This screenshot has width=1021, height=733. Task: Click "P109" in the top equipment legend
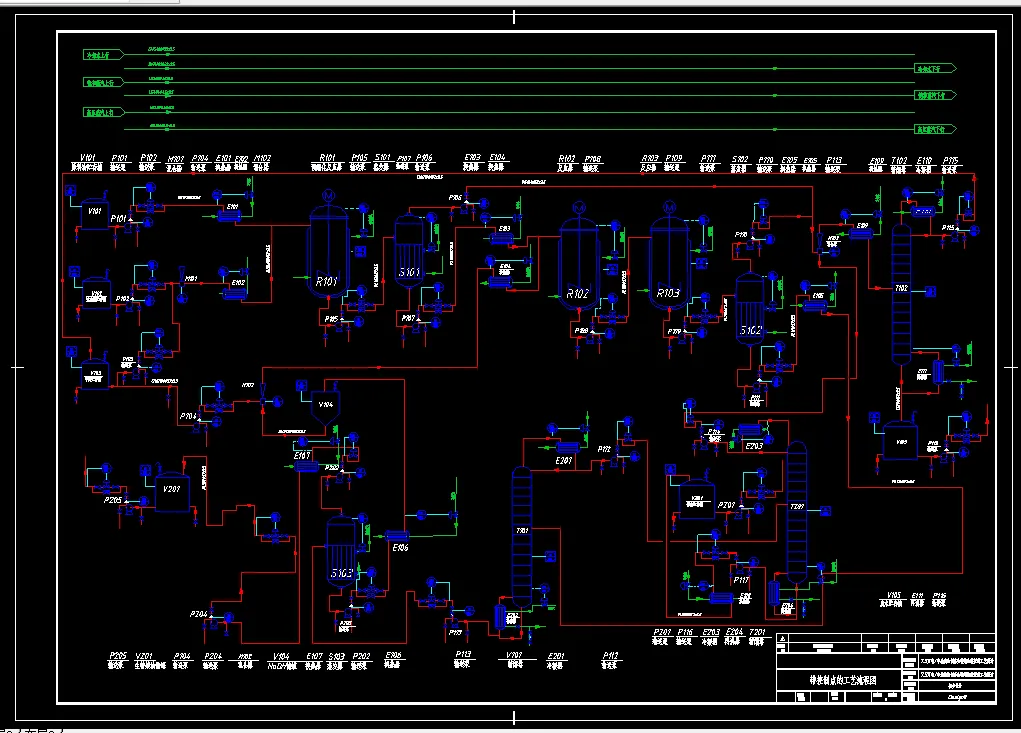click(x=674, y=158)
